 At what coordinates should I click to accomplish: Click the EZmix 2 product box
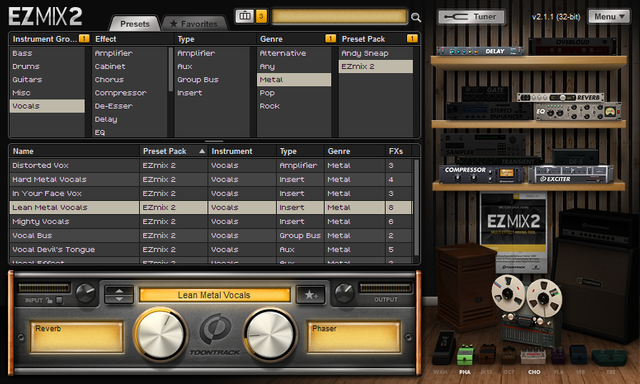click(x=513, y=232)
